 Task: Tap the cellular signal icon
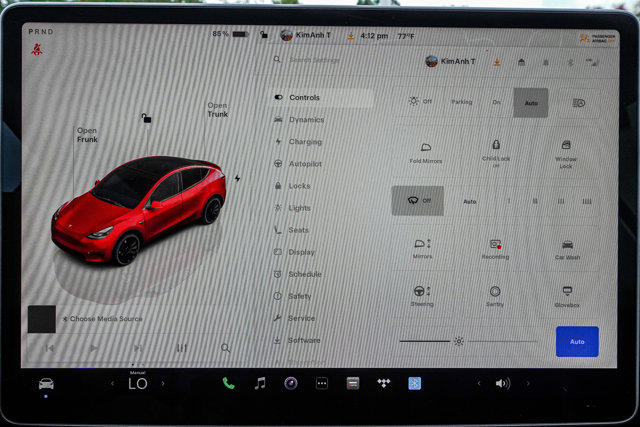coord(592,62)
